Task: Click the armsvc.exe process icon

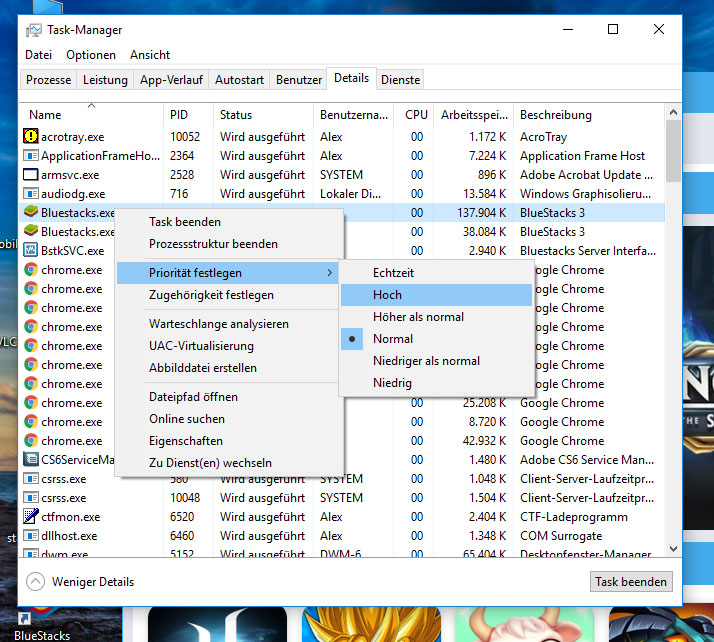Action: [31, 174]
